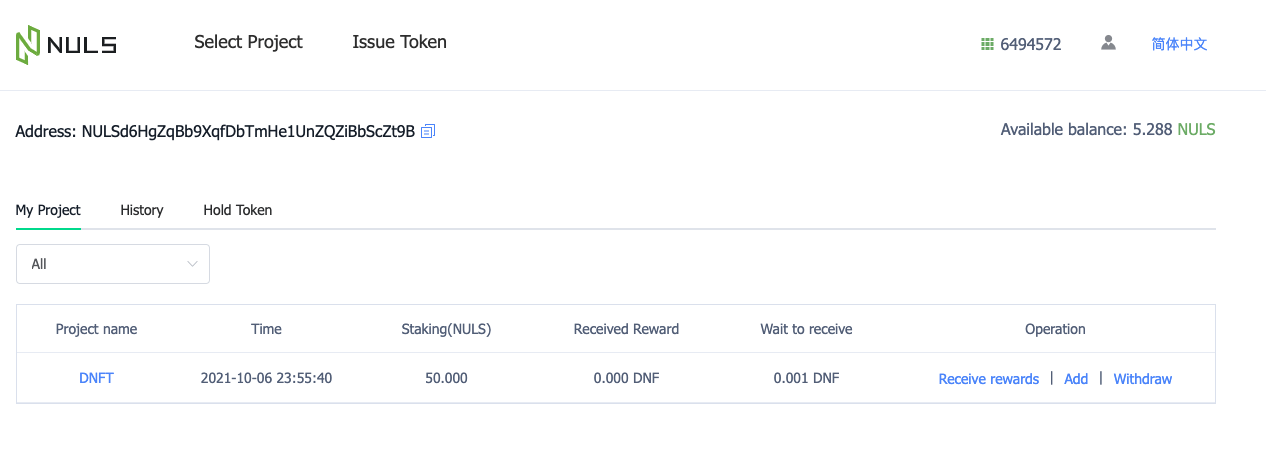Open the DNFT project link
This screenshot has height=458, width=1266.
coord(96,379)
